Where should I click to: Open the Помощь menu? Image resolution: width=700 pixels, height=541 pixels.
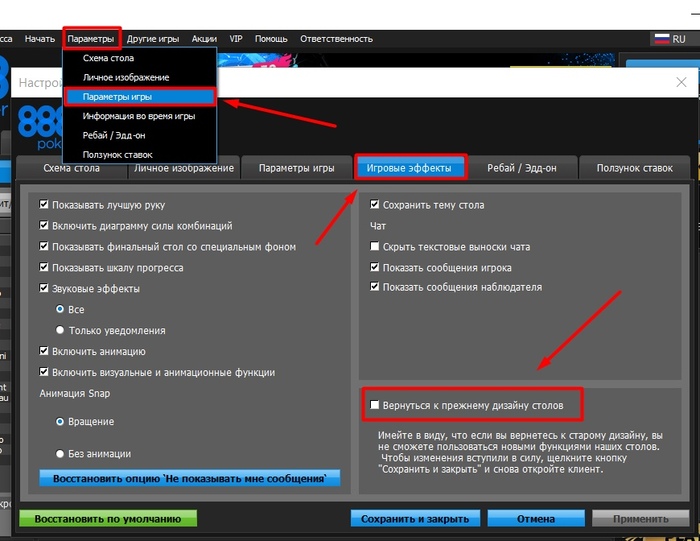271,39
